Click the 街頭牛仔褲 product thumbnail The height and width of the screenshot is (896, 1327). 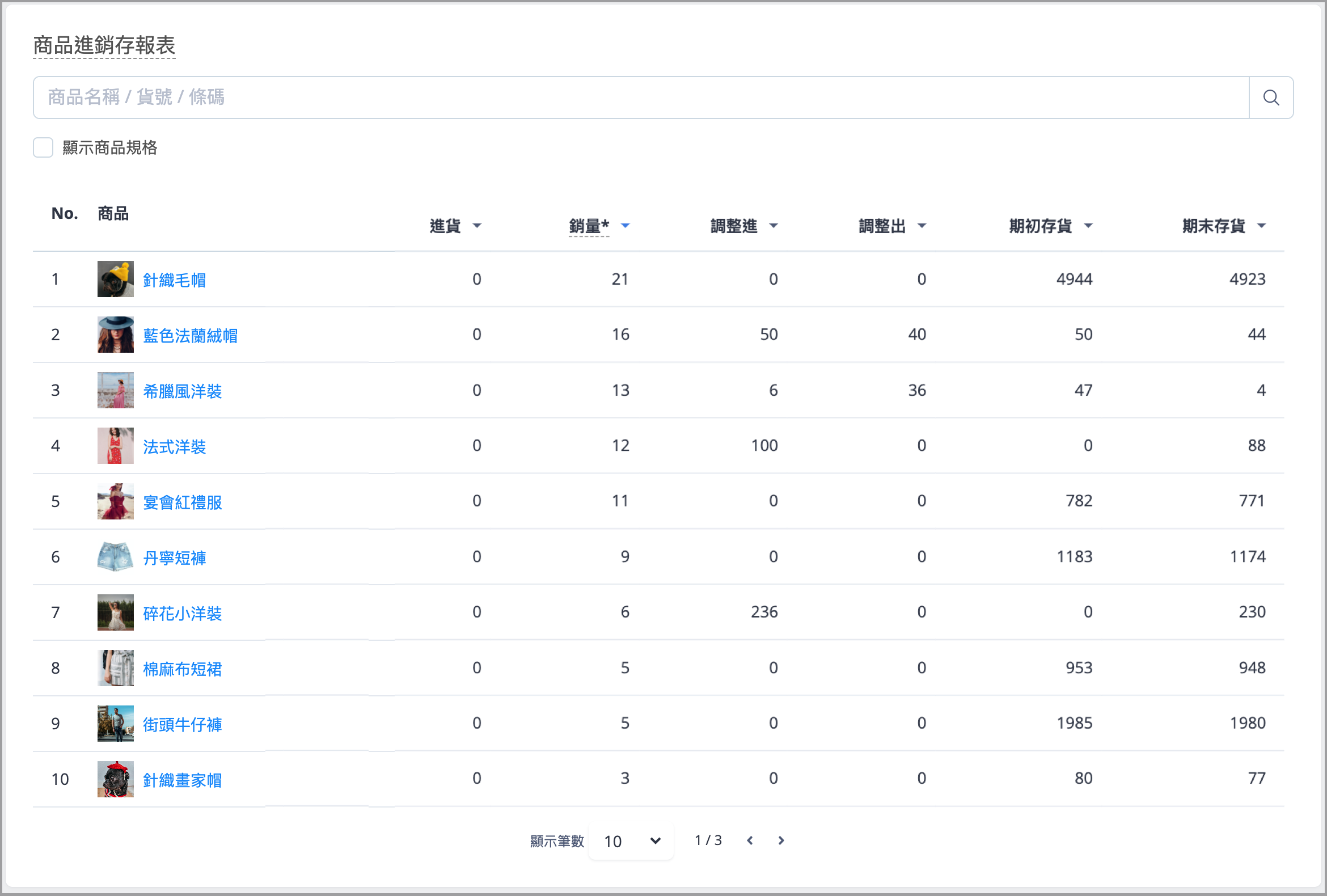[115, 724]
